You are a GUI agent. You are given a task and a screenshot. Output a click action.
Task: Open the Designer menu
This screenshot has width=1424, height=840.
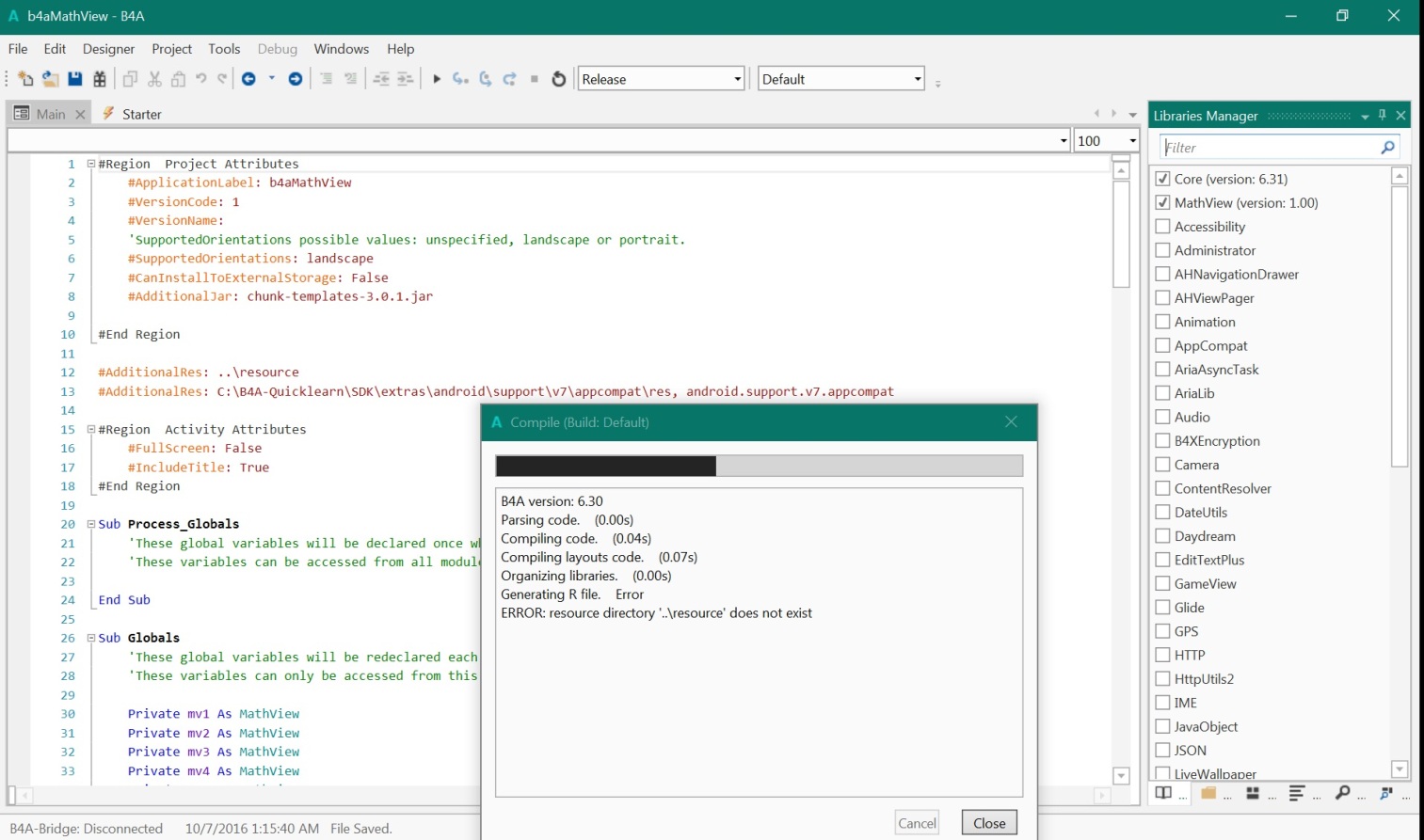click(x=108, y=49)
